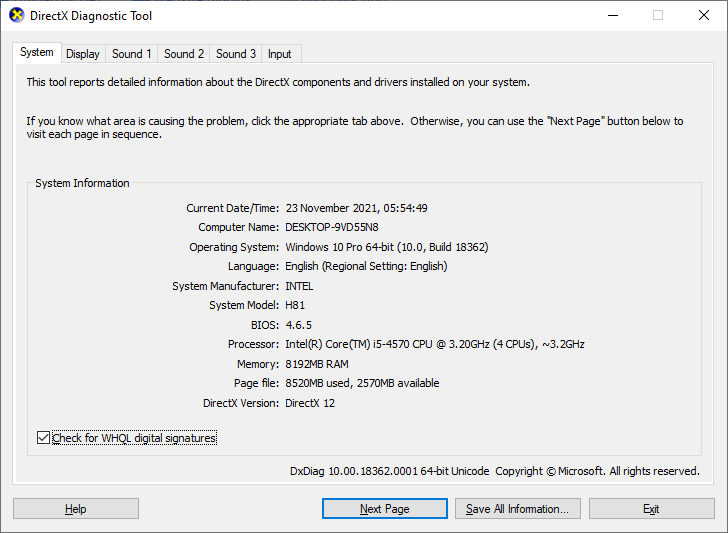Click the Help button

[76, 509]
